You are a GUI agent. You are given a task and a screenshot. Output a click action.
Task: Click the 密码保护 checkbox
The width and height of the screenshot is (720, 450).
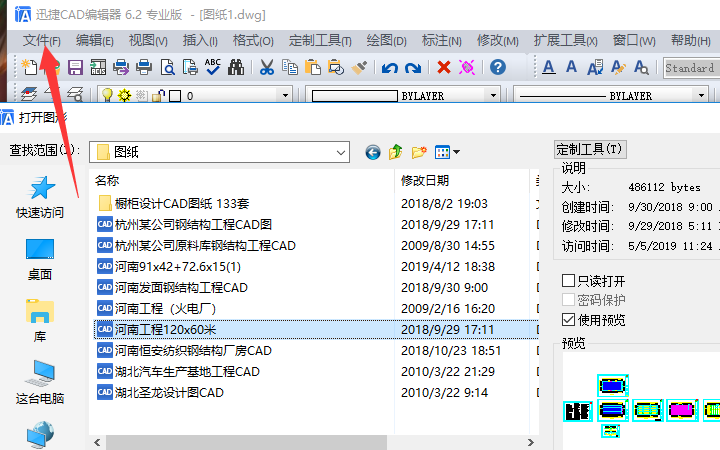tap(568, 299)
